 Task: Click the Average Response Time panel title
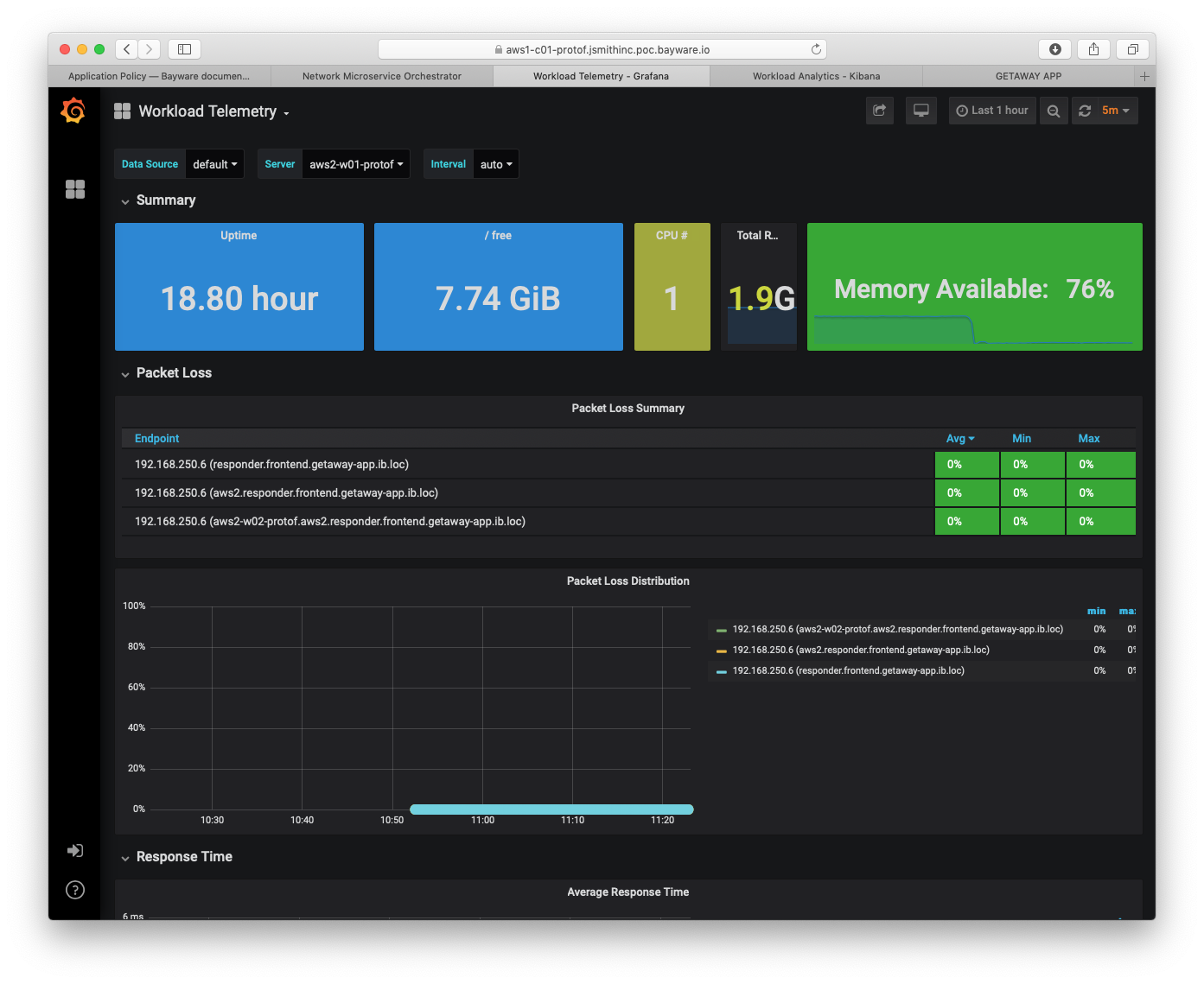(x=628, y=892)
